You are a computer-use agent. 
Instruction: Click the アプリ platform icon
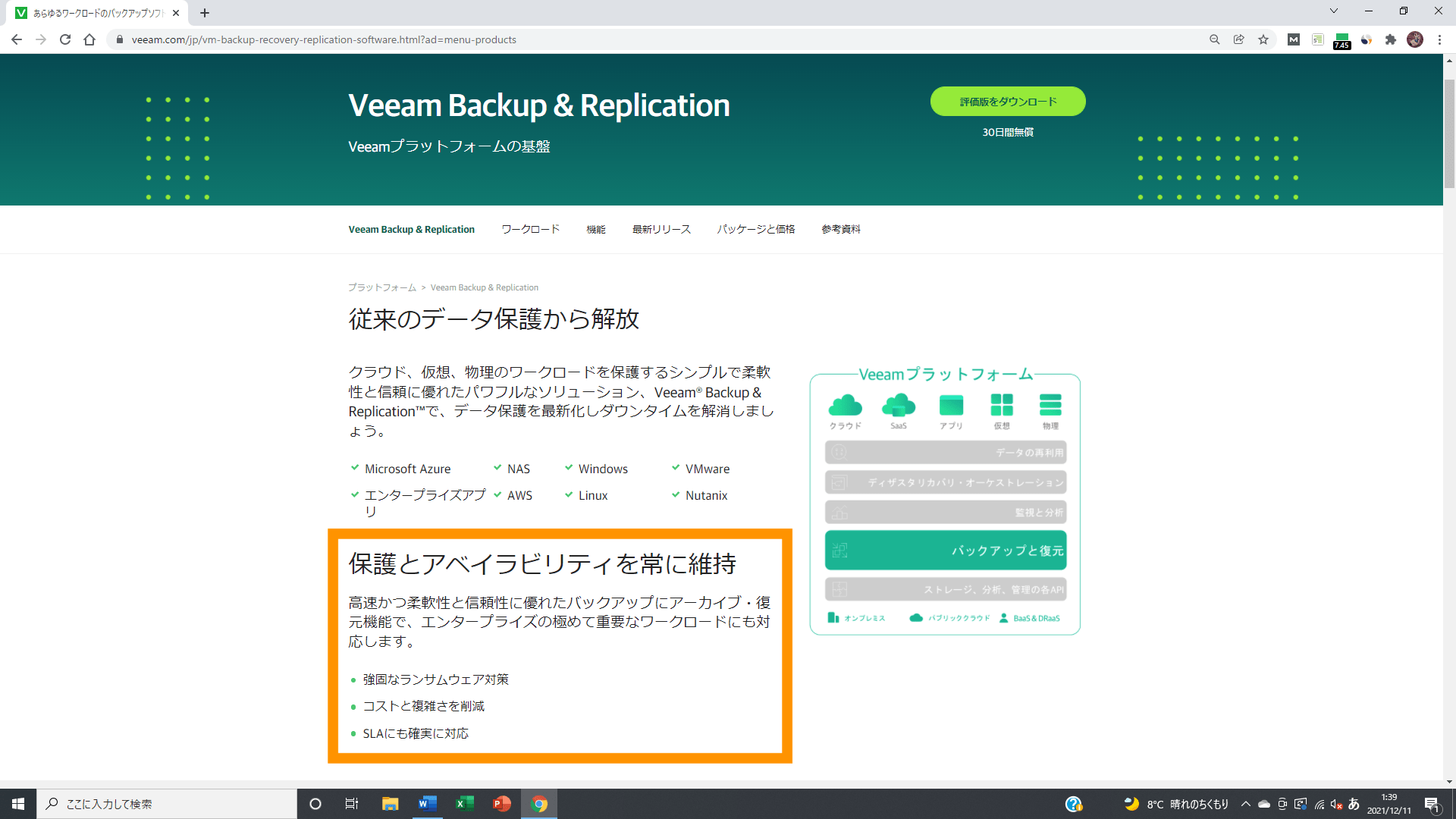tap(951, 406)
